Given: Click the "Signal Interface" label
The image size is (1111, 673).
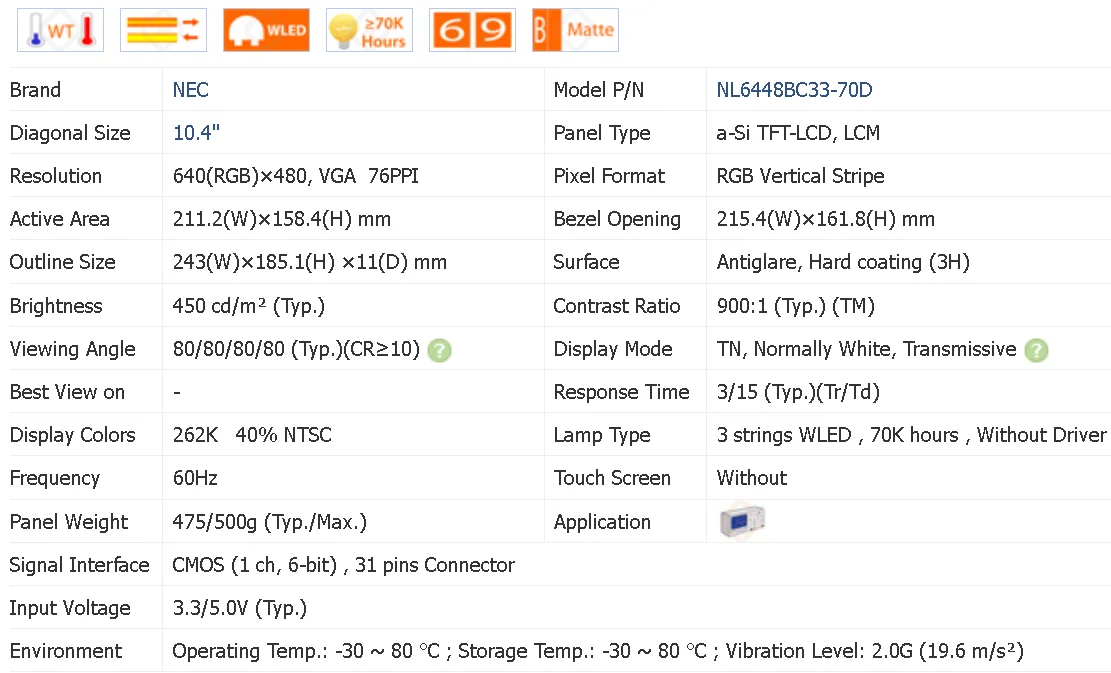Looking at the screenshot, I should pyautogui.click(x=79, y=565).
